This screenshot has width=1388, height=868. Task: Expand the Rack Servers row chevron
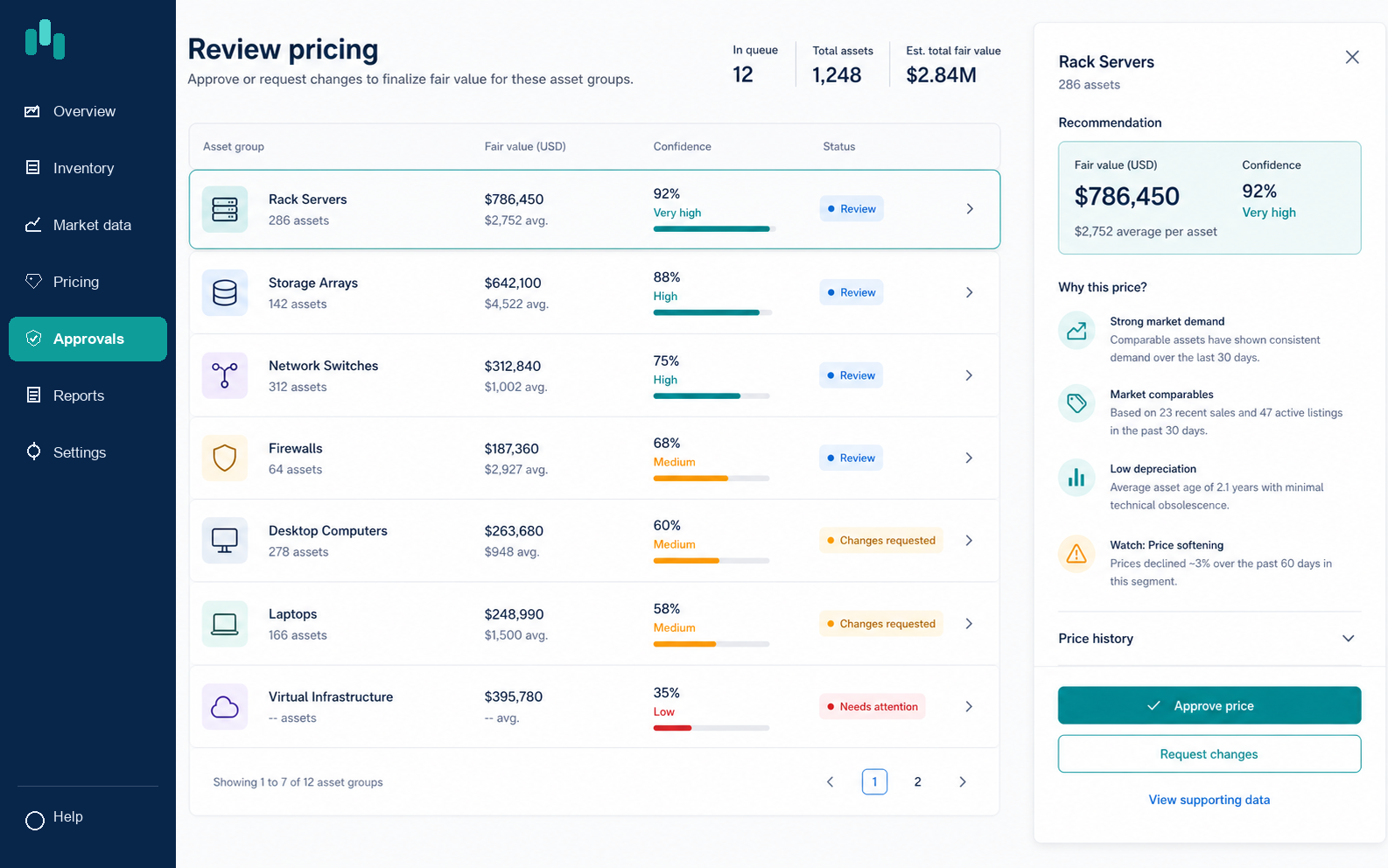[x=970, y=209]
